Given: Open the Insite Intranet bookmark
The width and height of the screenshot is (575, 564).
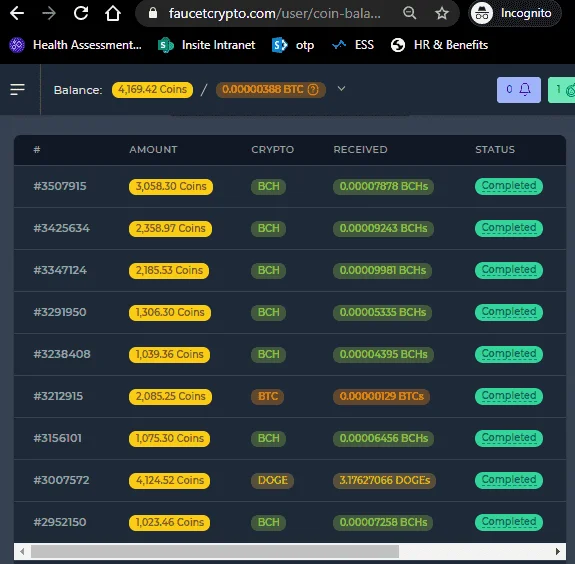Looking at the screenshot, I should click(206, 45).
